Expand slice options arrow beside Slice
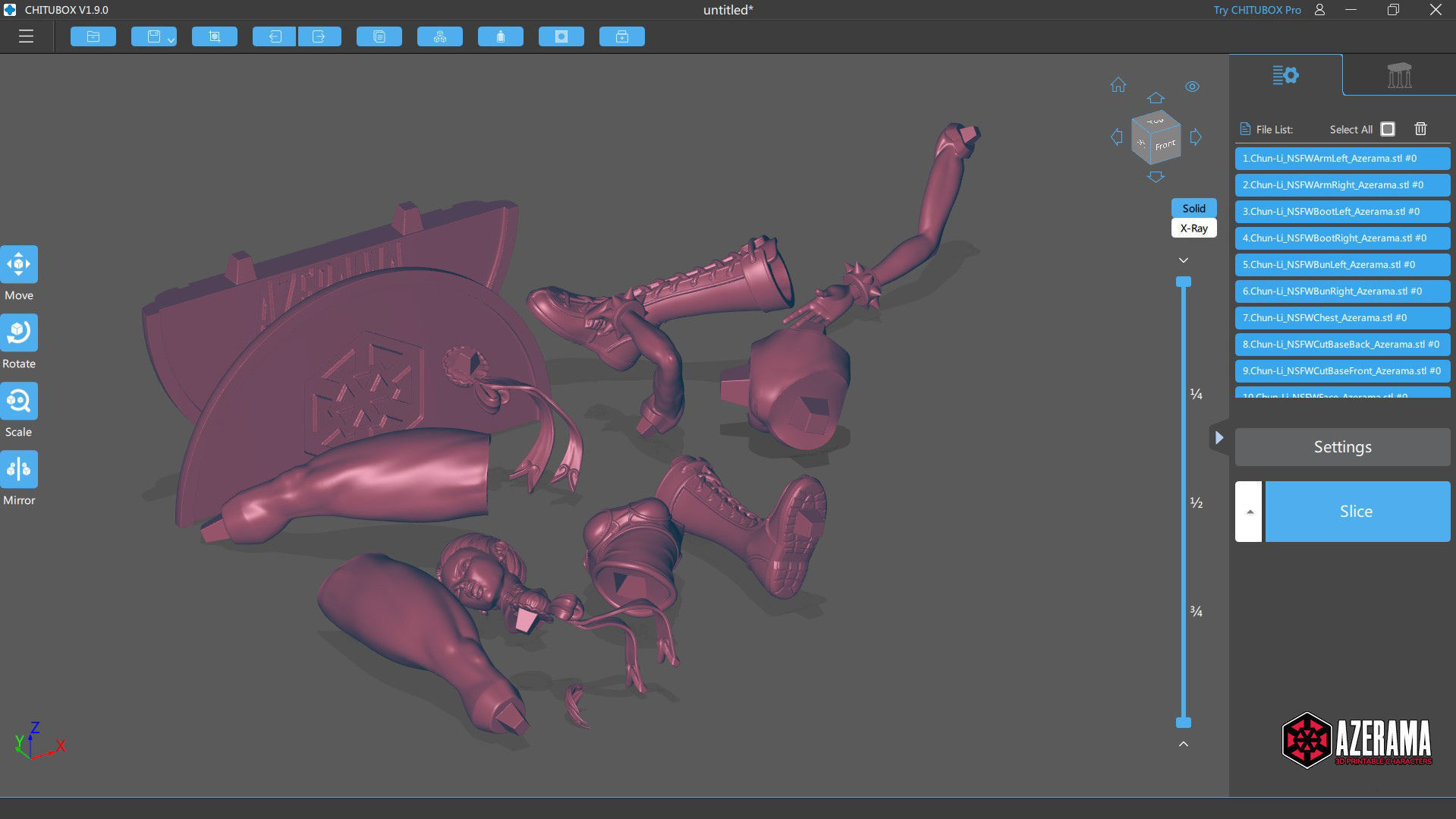The image size is (1456, 819). coord(1249,512)
